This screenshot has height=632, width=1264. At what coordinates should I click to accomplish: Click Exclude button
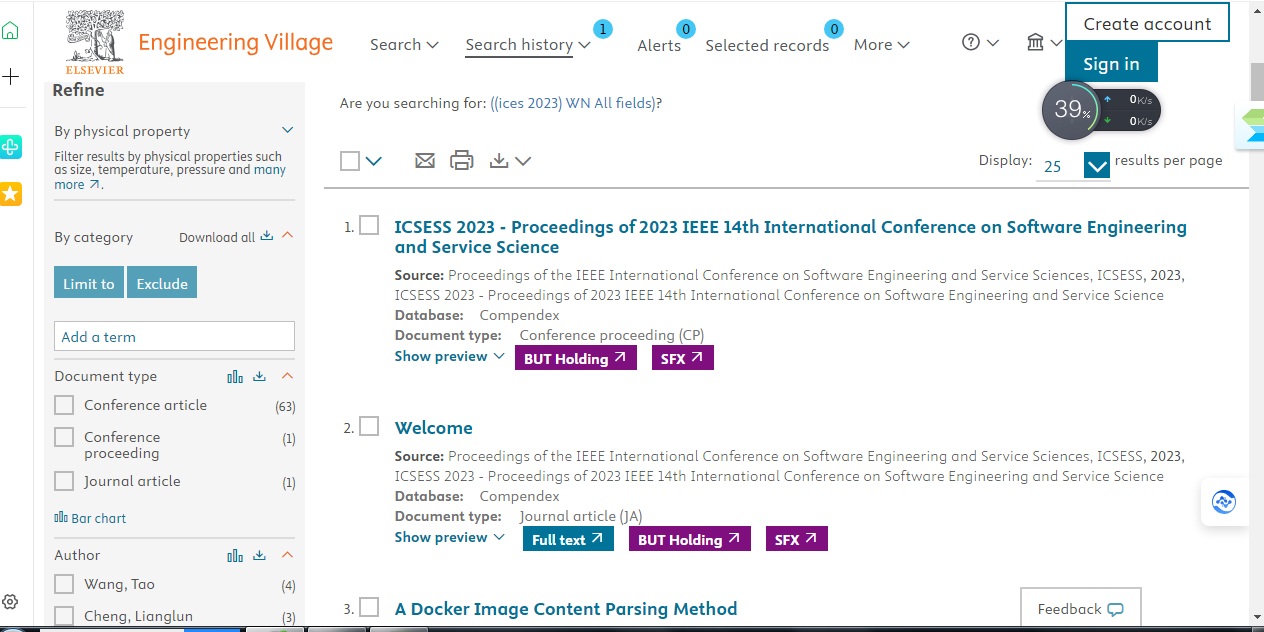coord(162,283)
